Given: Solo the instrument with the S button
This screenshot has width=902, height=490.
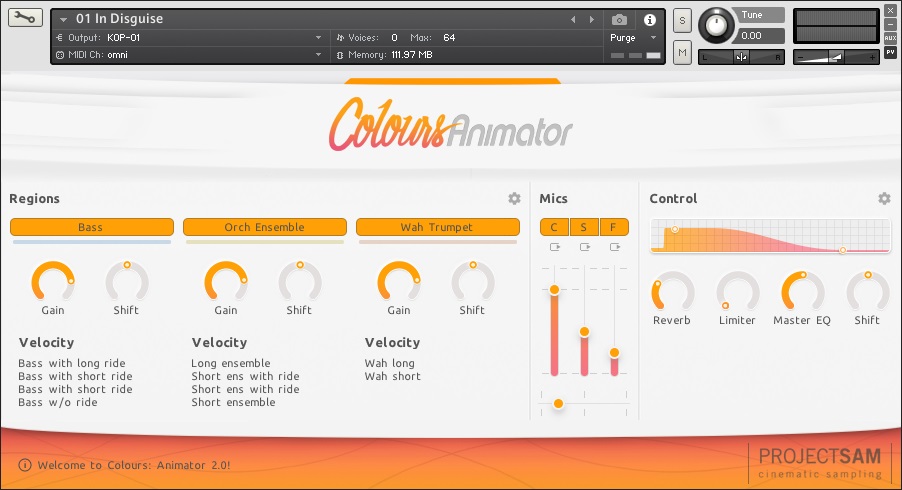Looking at the screenshot, I should [682, 21].
